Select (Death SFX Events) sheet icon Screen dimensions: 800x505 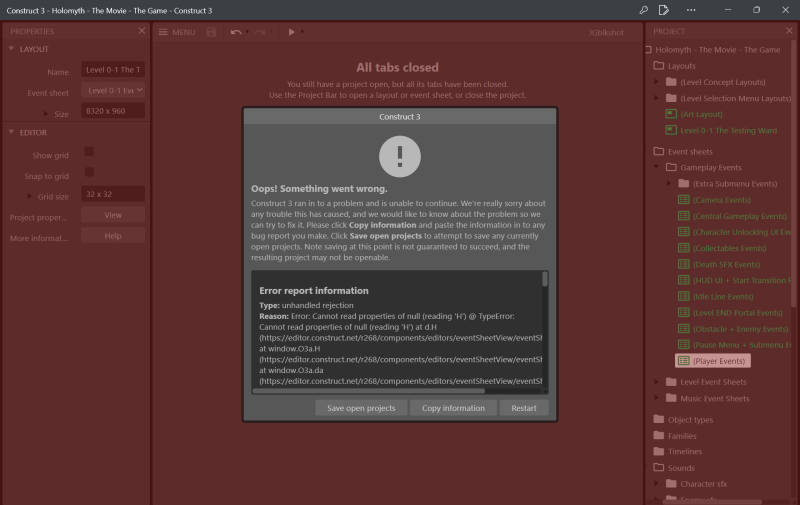click(x=684, y=264)
